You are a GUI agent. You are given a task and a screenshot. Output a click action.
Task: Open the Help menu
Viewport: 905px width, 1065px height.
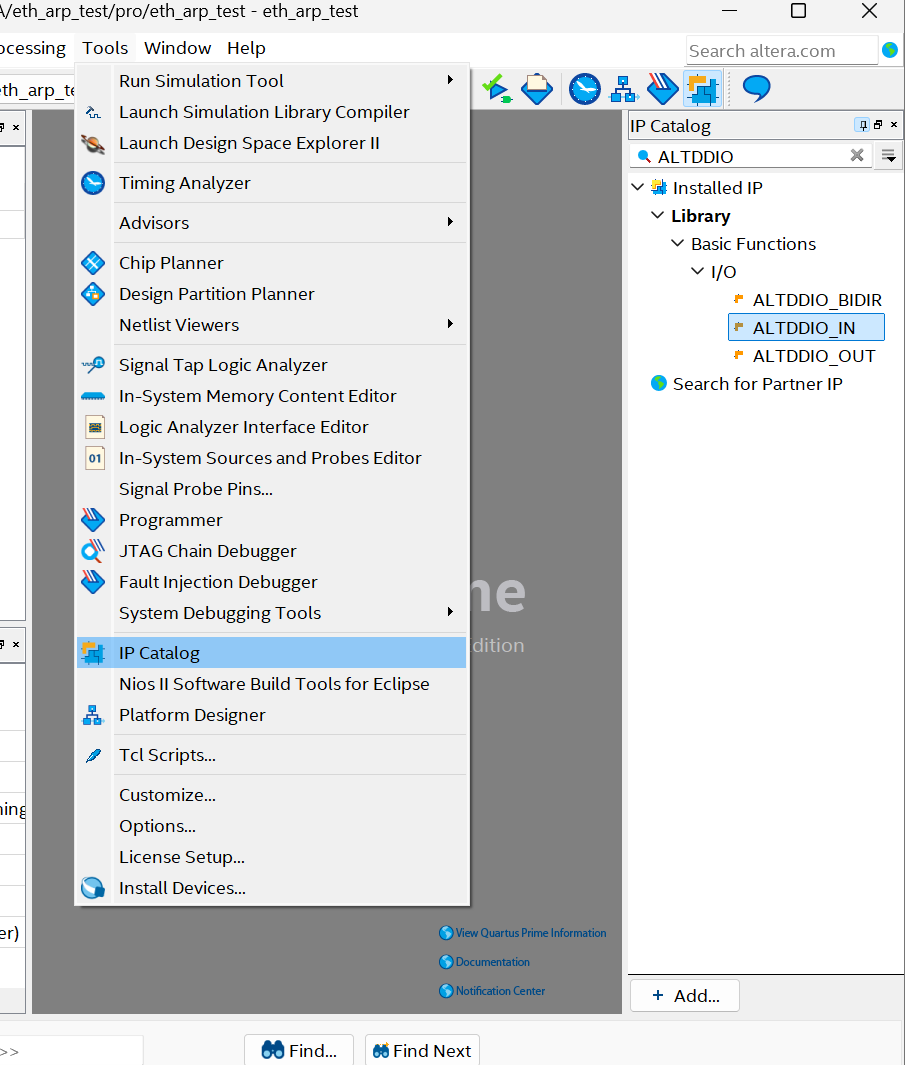tap(246, 48)
